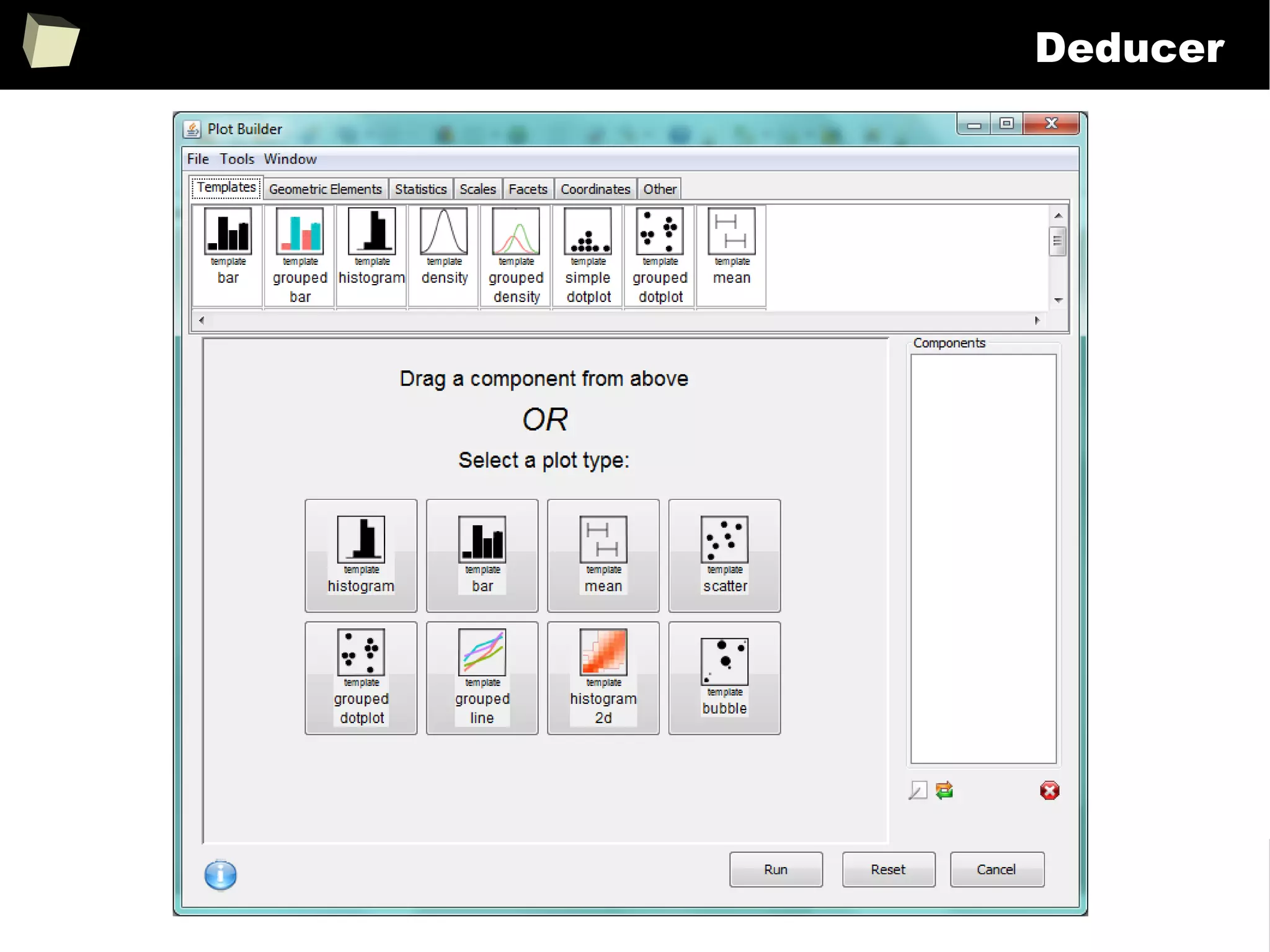Go to the Facets tab
The height and width of the screenshot is (952, 1270).
[528, 189]
